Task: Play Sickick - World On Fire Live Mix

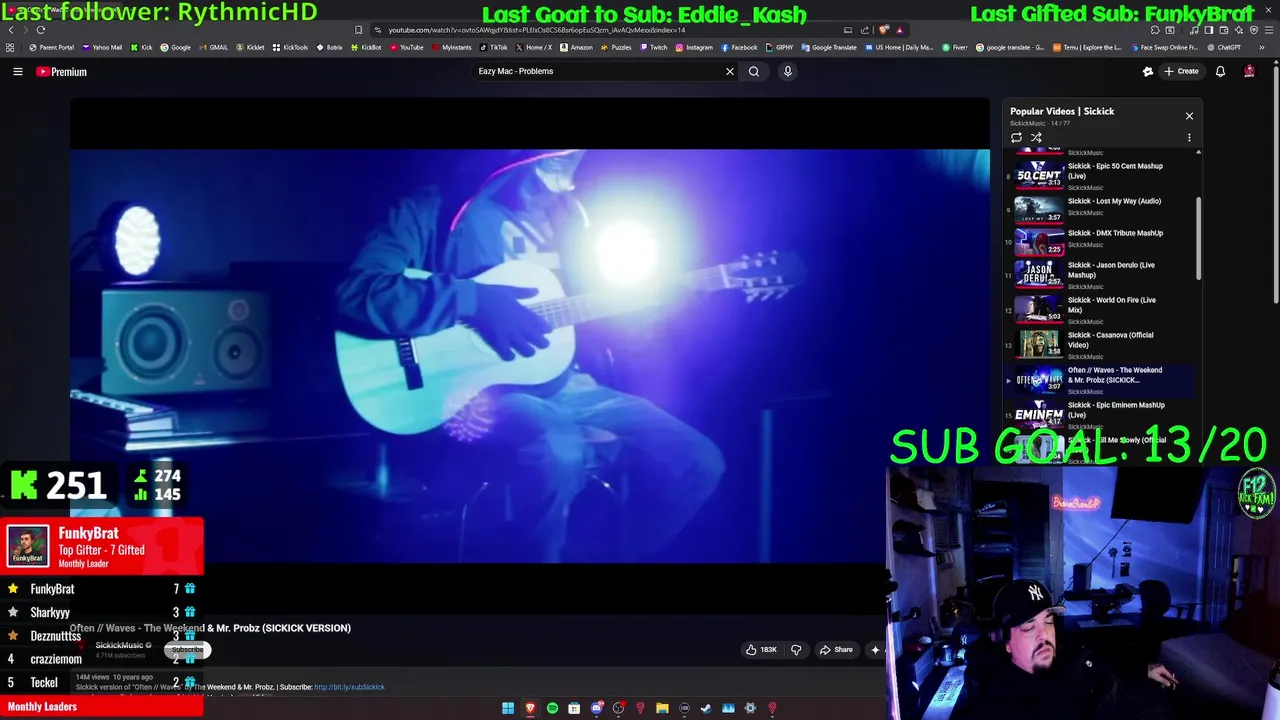Action: tap(1100, 309)
